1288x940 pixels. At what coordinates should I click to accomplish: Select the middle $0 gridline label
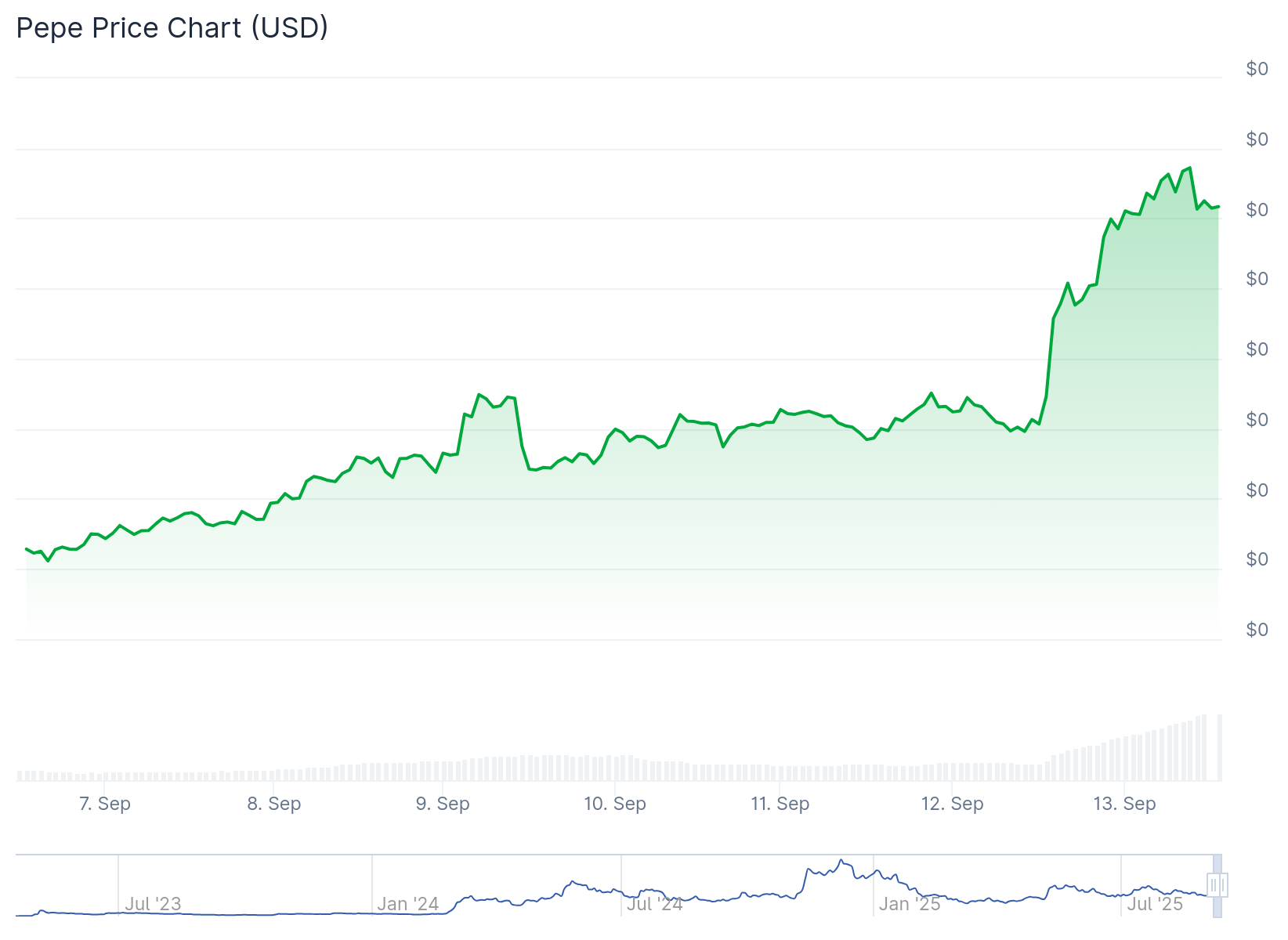click(x=1259, y=349)
